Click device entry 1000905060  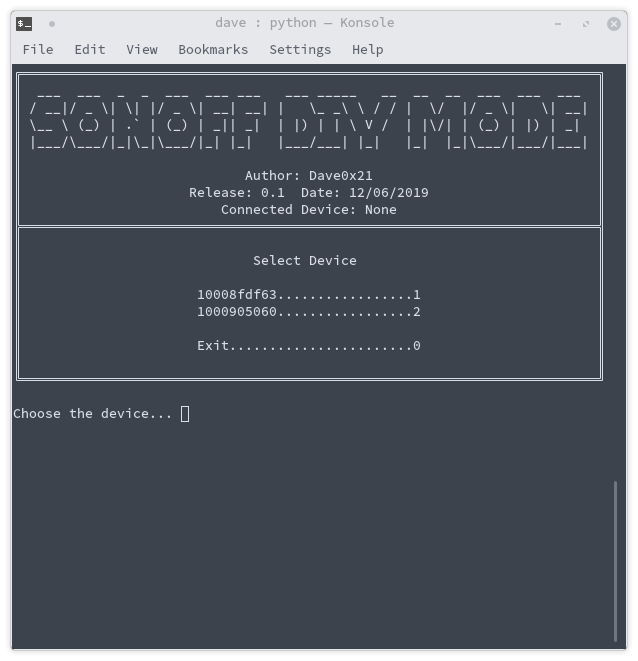click(x=309, y=312)
